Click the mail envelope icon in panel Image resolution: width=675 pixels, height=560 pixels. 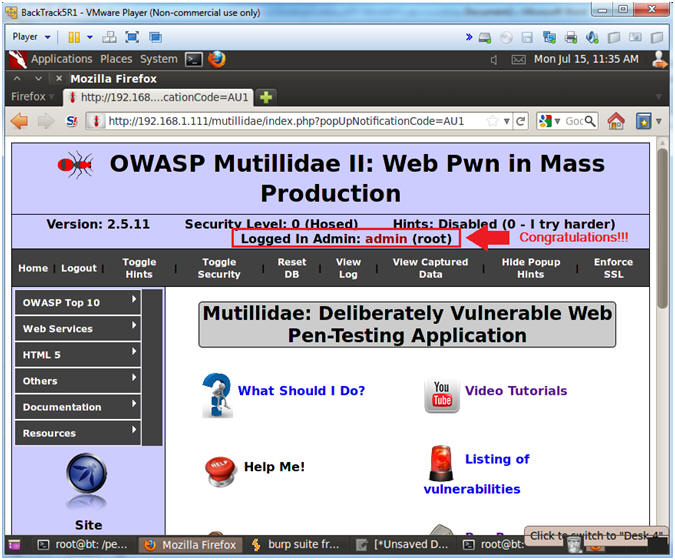(518, 60)
